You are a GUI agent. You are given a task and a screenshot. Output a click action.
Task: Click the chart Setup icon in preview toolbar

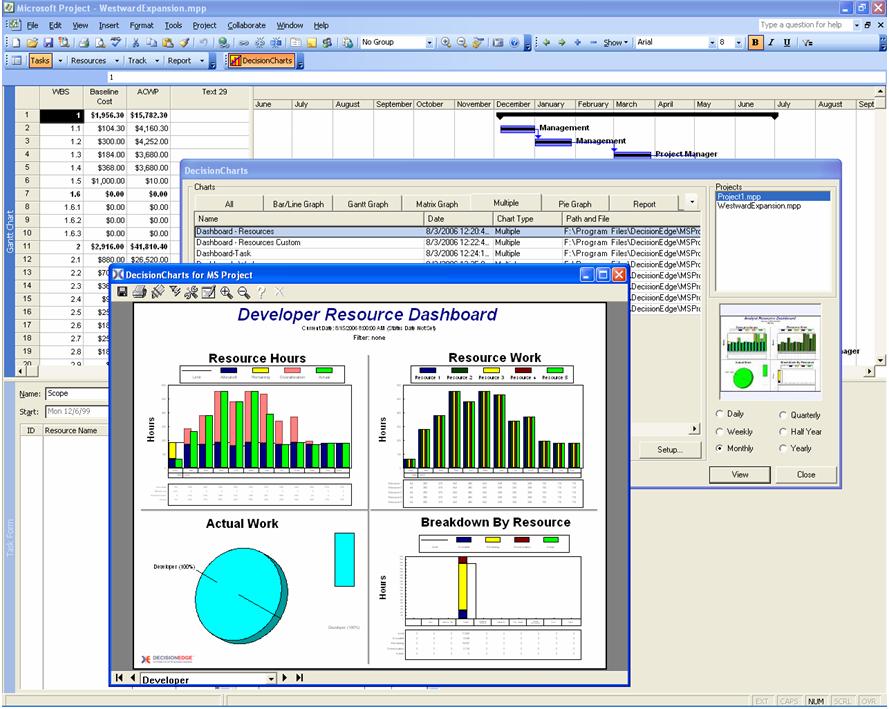pyautogui.click(x=192, y=292)
